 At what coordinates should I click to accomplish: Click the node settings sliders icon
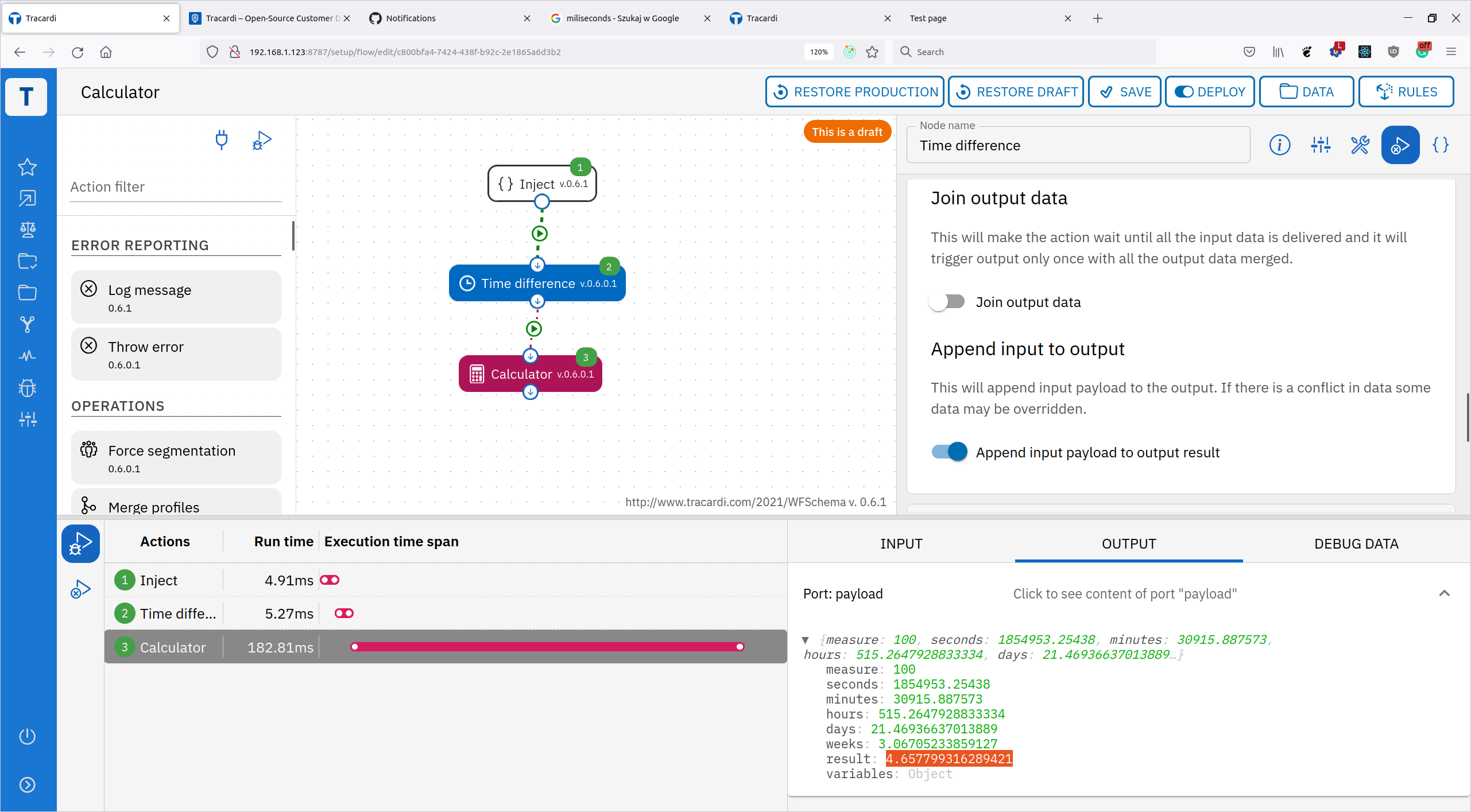pos(1319,145)
